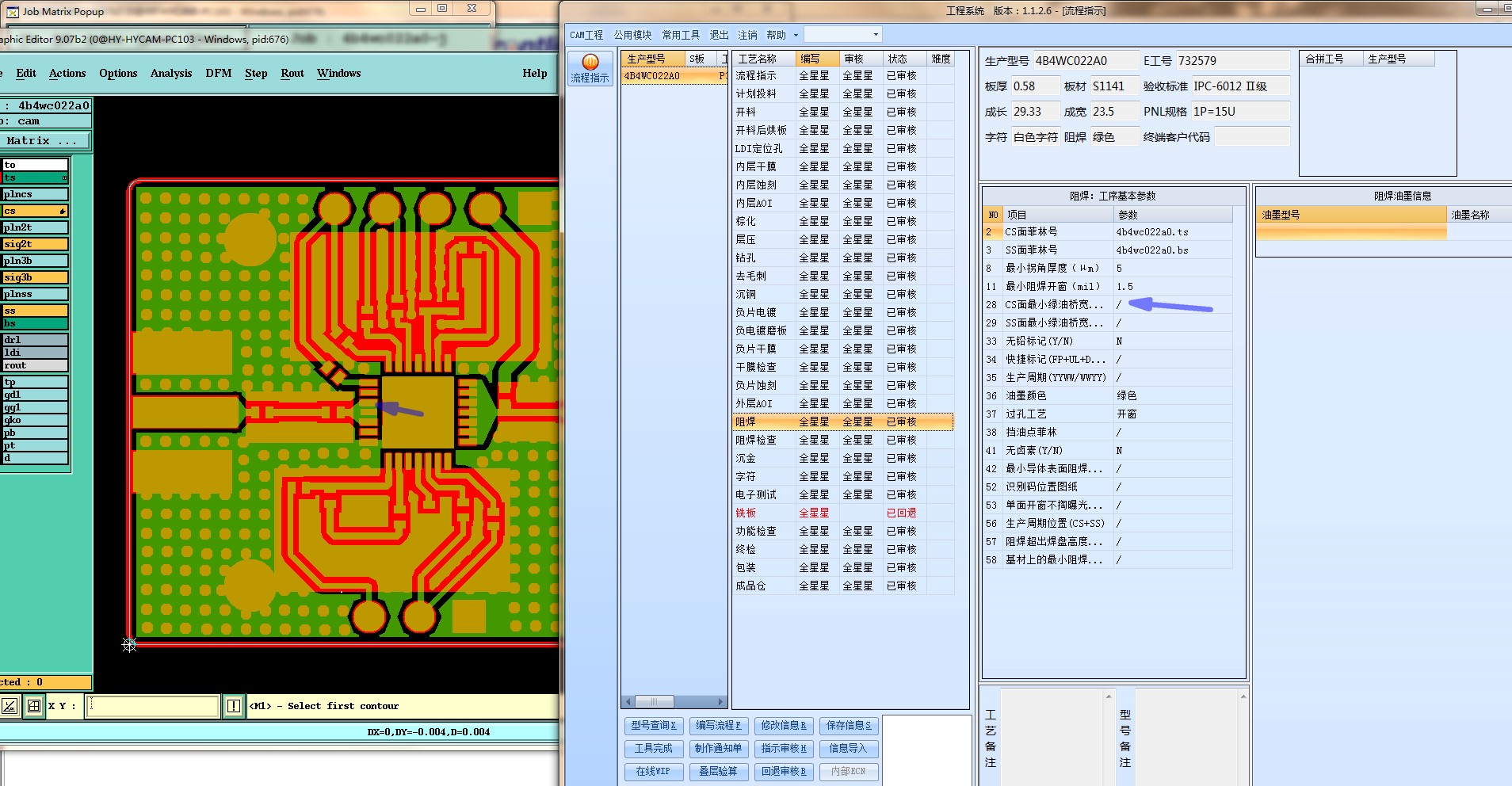1512x786 pixels.
Task: Click the 信息导入 button
Action: (849, 749)
